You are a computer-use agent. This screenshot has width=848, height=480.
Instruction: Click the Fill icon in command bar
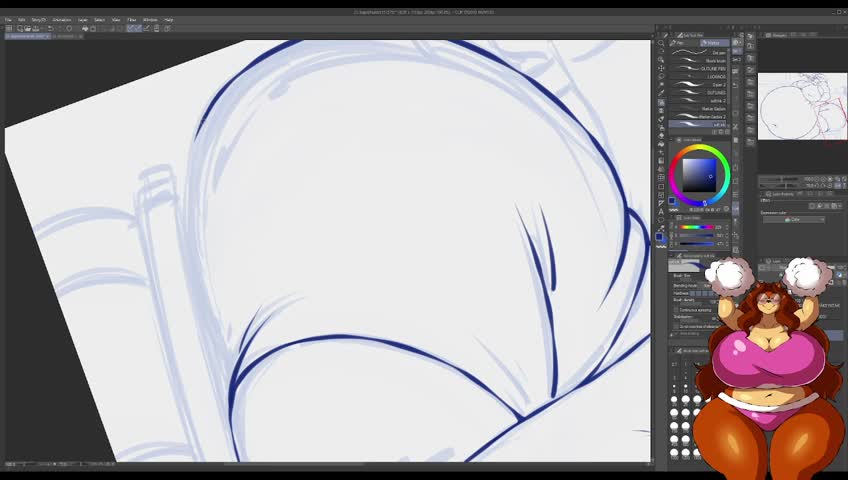(x=85, y=29)
